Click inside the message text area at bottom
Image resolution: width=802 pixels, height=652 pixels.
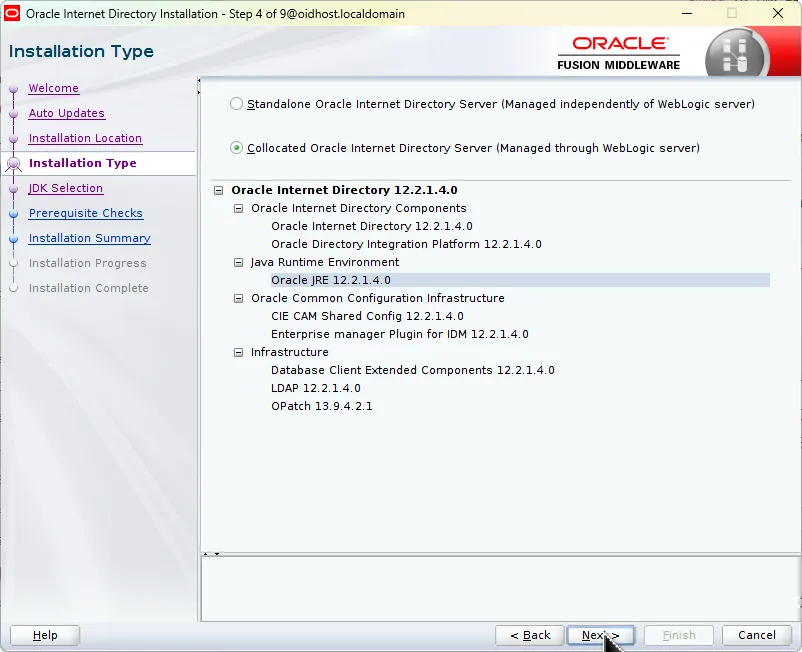[x=500, y=589]
